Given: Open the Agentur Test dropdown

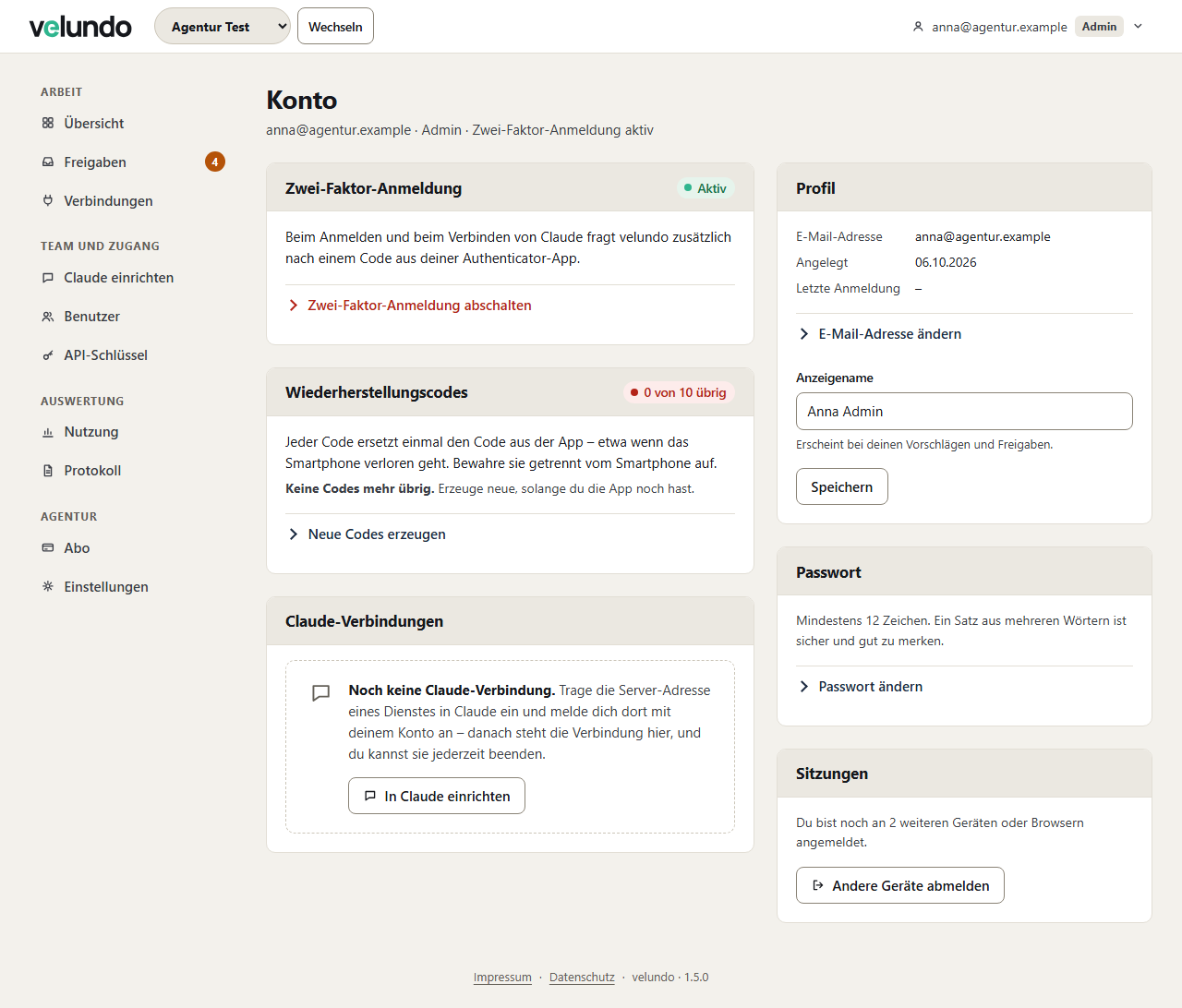Looking at the screenshot, I should pos(223,26).
